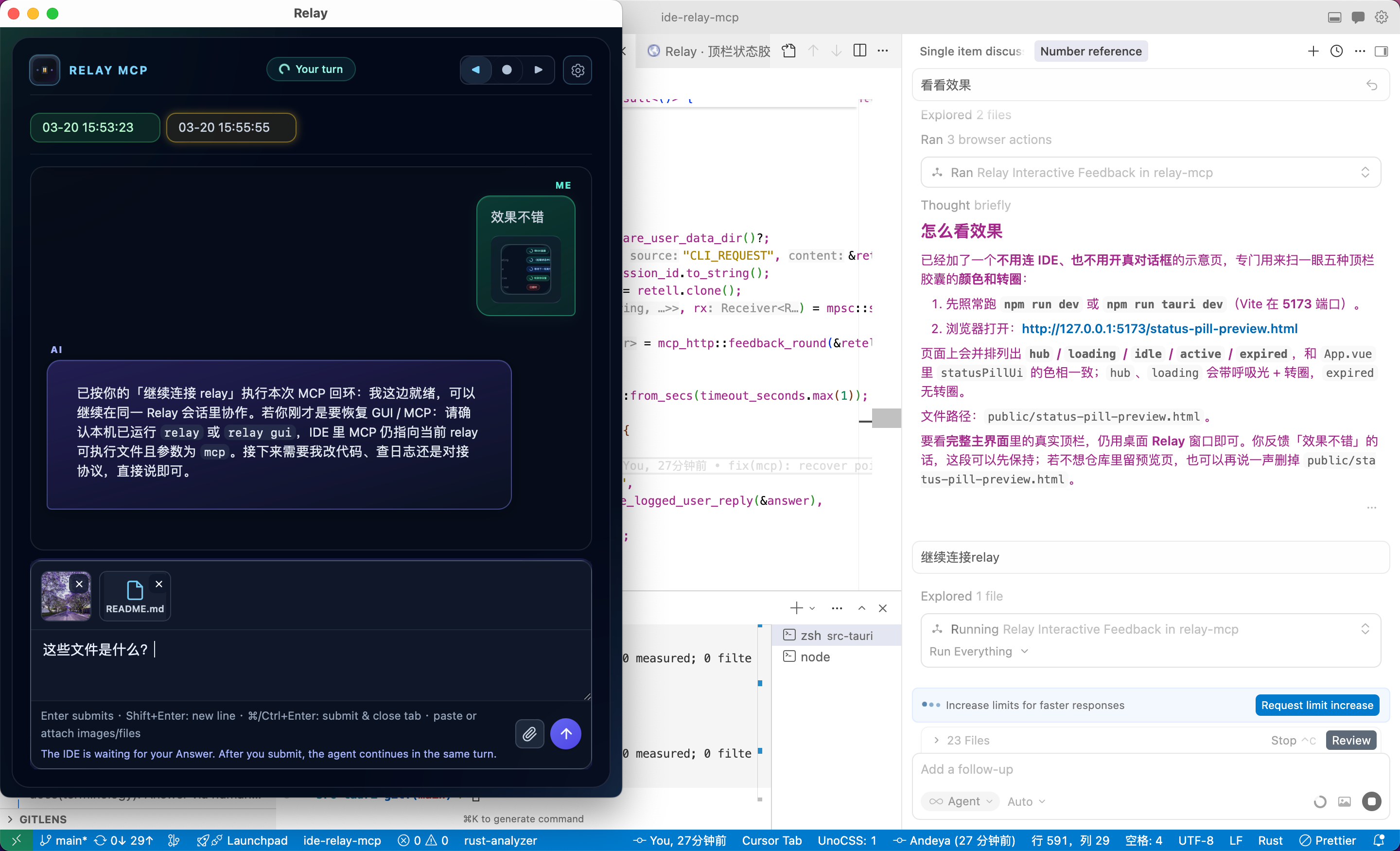Open Relay settings with the gear icon

[x=578, y=70]
